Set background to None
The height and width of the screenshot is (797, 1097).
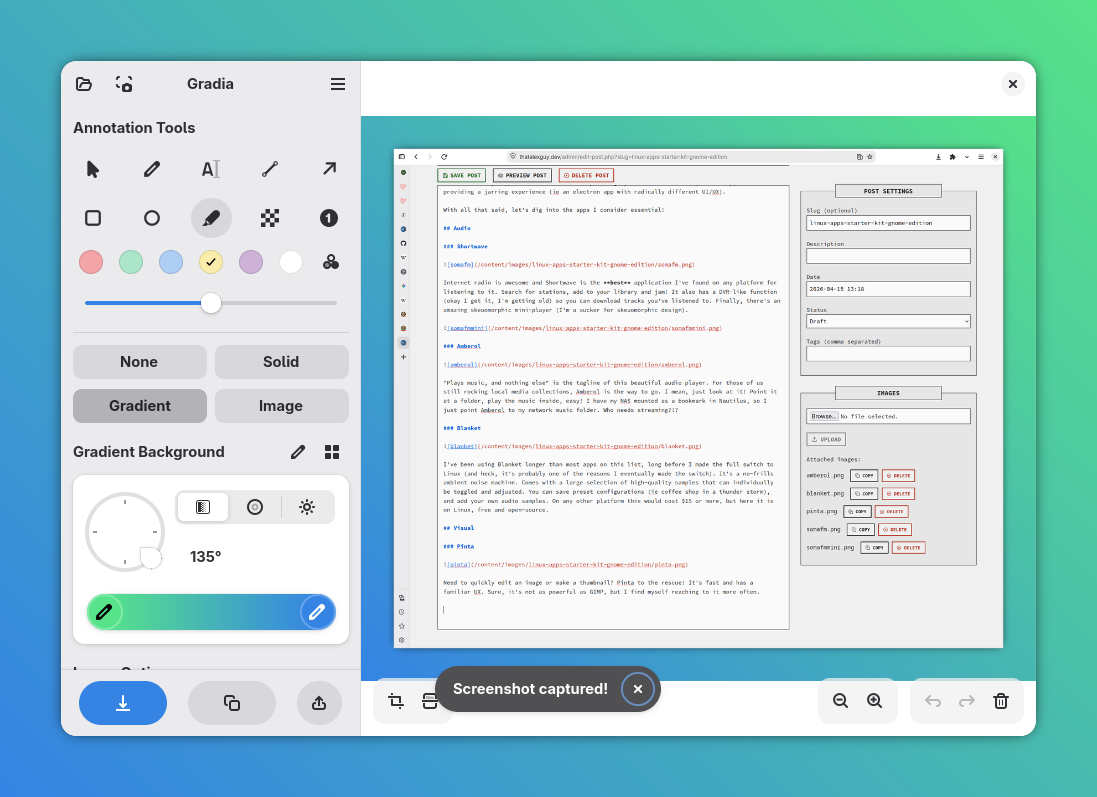[x=139, y=362]
